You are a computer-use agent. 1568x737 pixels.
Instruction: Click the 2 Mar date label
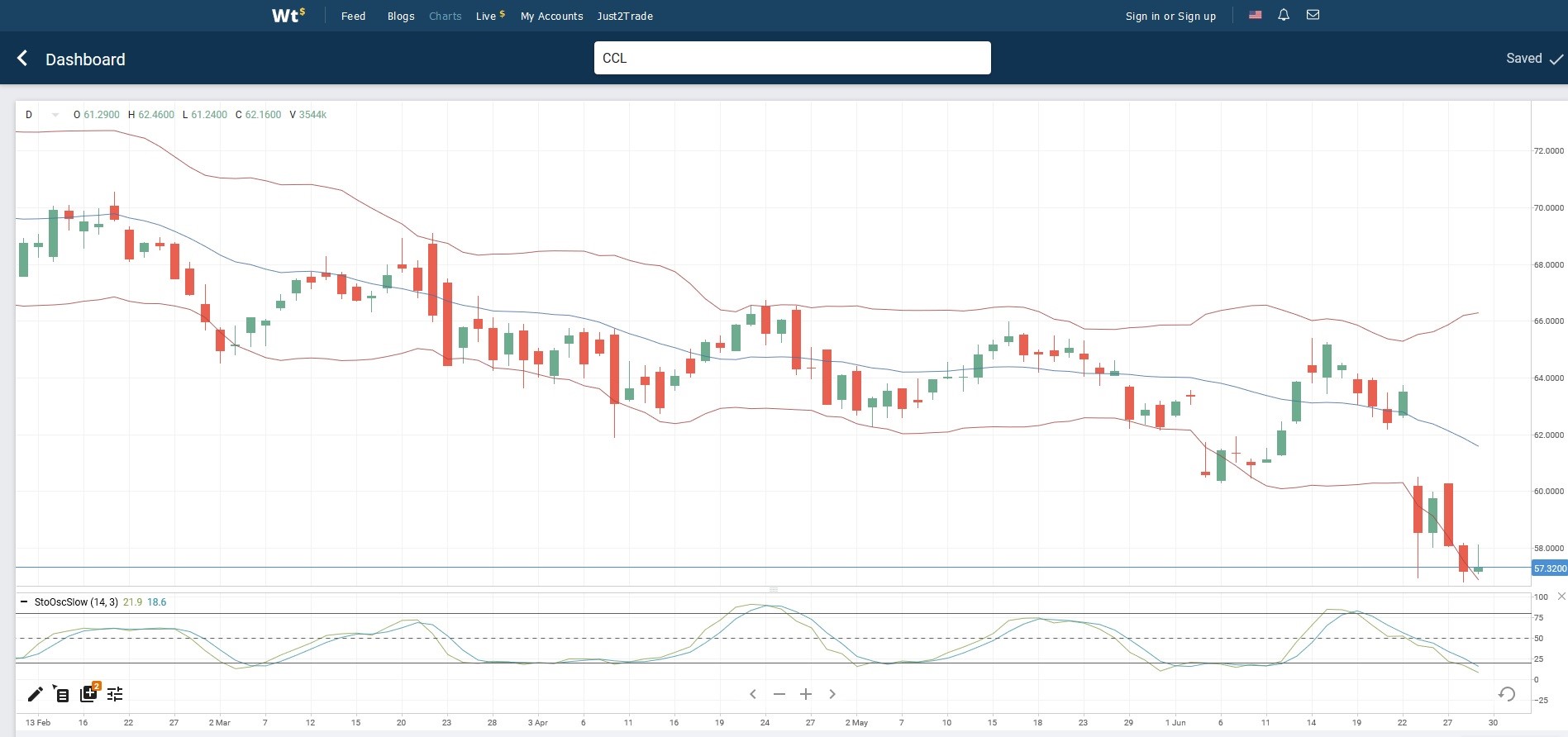[220, 723]
